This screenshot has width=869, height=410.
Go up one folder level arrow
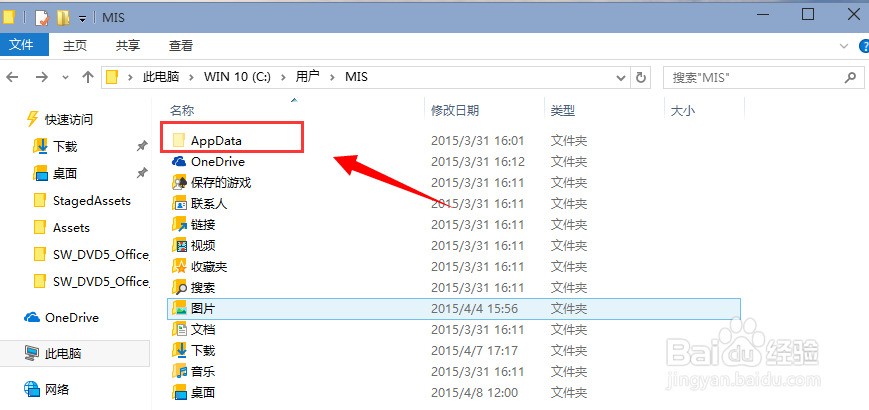click(x=88, y=77)
